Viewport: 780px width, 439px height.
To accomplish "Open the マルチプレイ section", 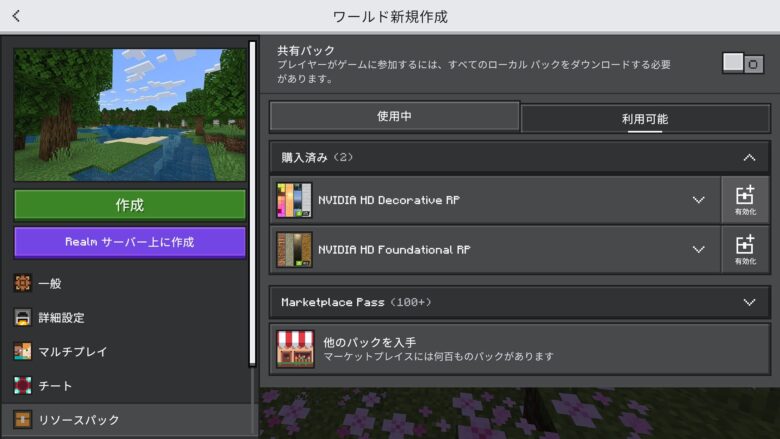I will point(128,351).
